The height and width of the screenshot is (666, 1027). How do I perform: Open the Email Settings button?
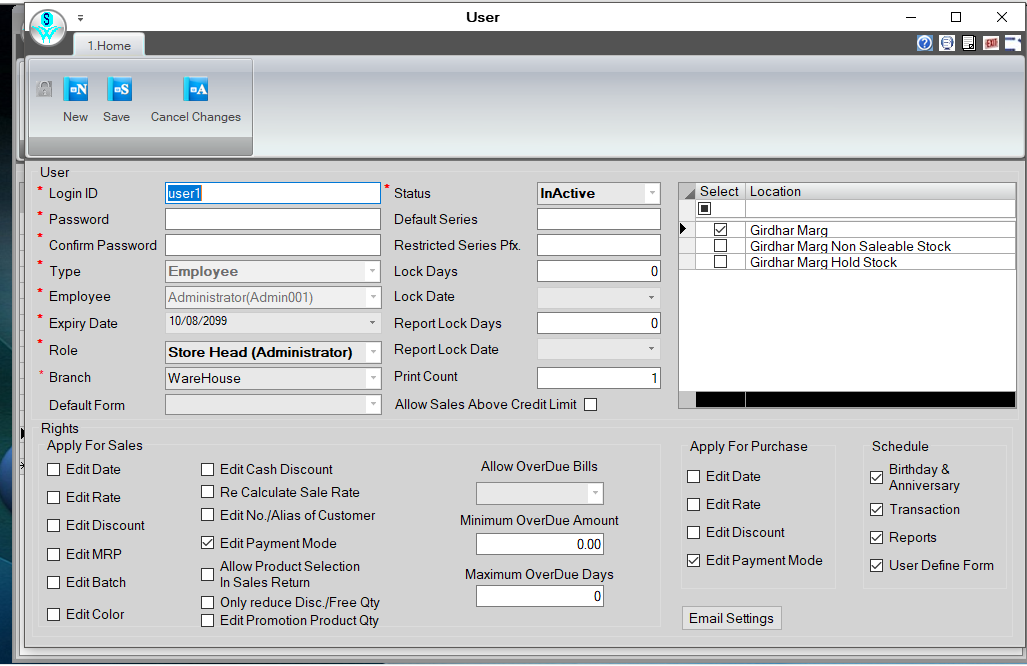732,618
